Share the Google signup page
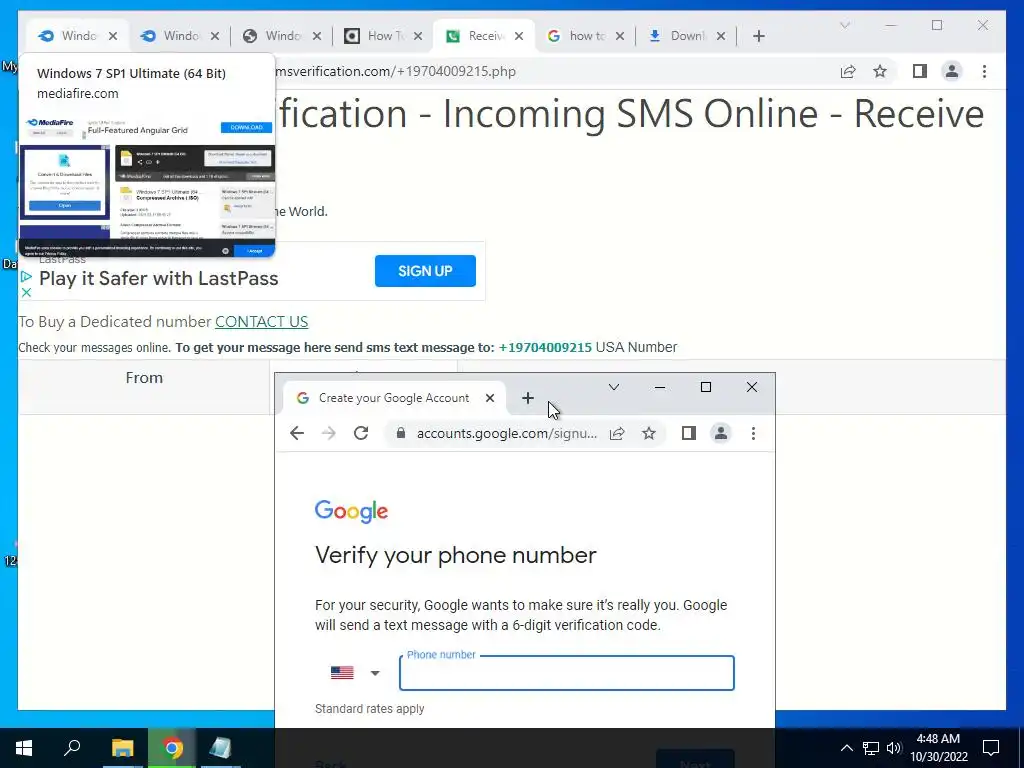 click(x=617, y=433)
